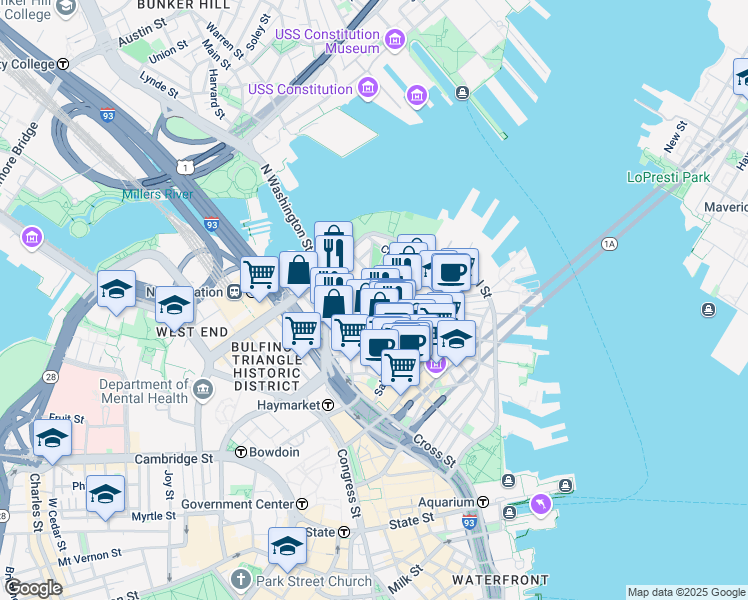Click the shopping cart marker above Bulfinch Triangle label

(x=301, y=330)
